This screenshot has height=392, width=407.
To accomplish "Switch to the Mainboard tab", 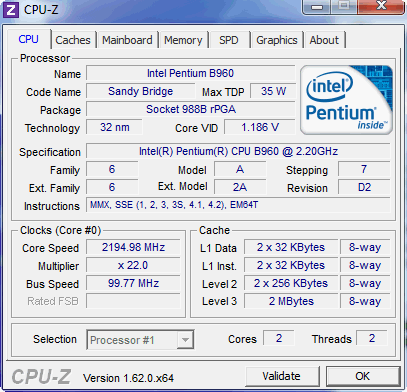I will pyautogui.click(x=127, y=40).
